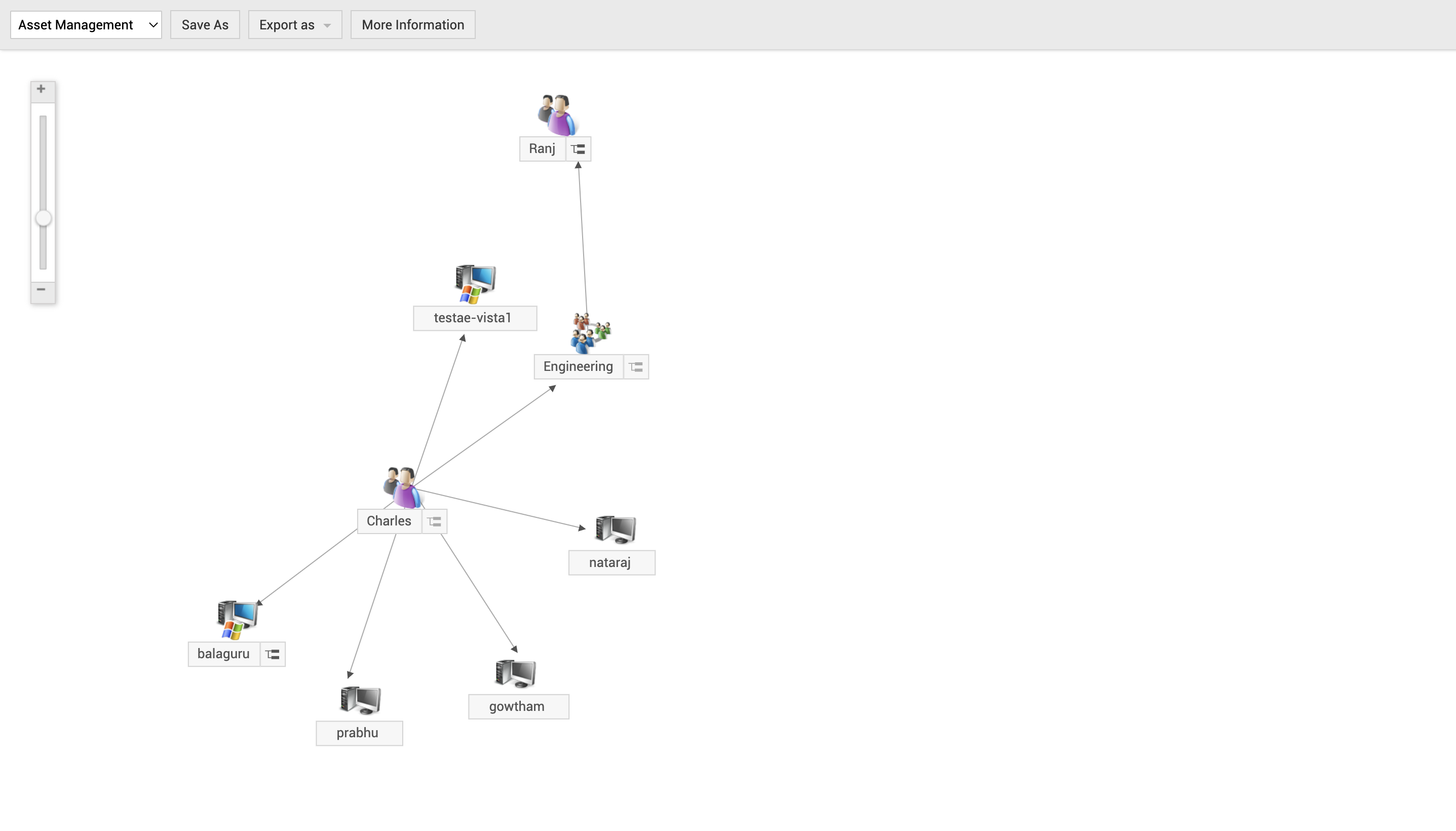The height and width of the screenshot is (831, 1456).
Task: Click the zoom slider handle
Action: pyautogui.click(x=43, y=218)
